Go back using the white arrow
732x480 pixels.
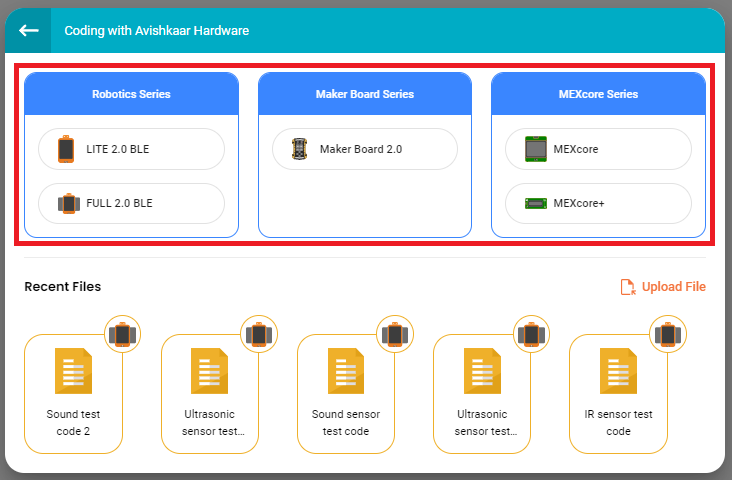[28, 31]
